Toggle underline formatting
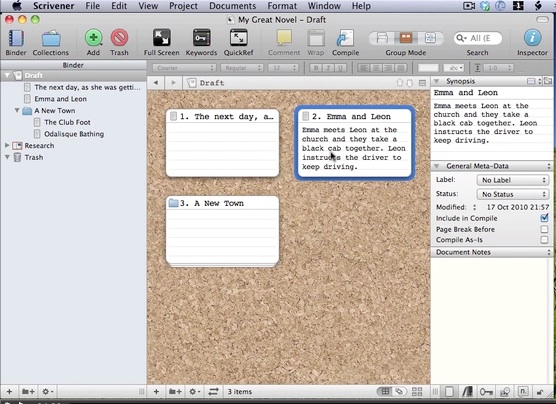 pyautogui.click(x=341, y=68)
